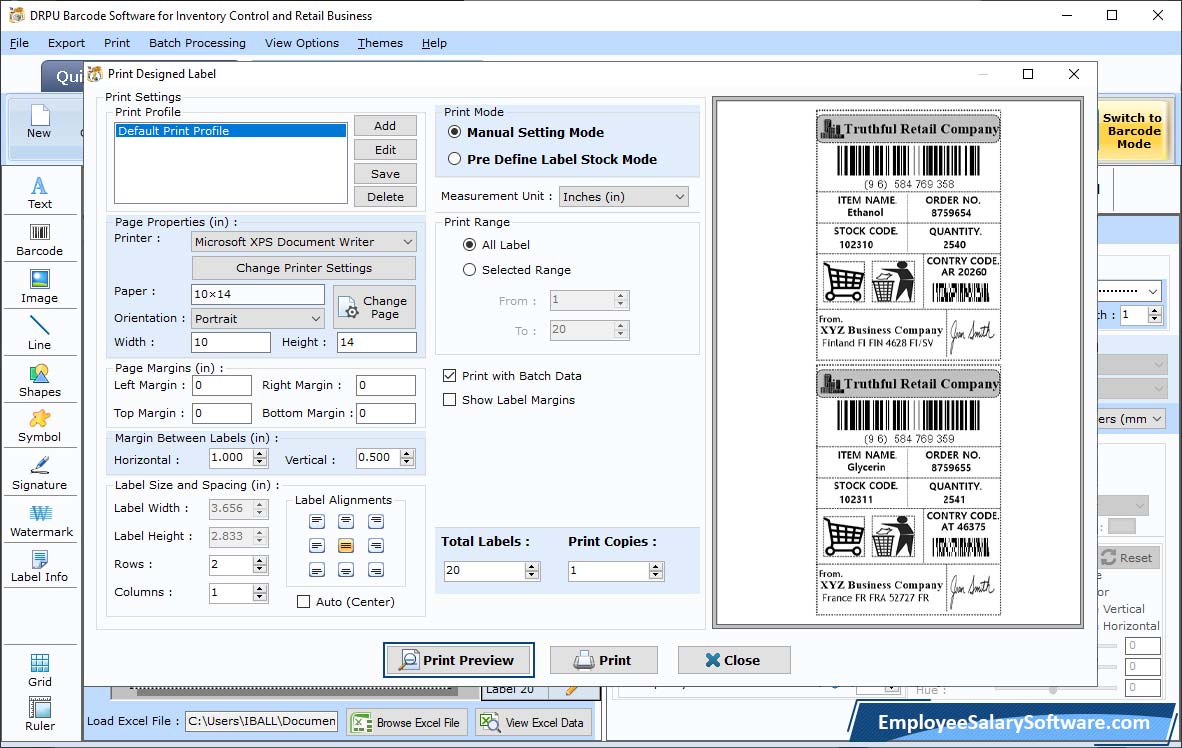Click the Edit profile button
The image size is (1182, 748).
click(385, 150)
